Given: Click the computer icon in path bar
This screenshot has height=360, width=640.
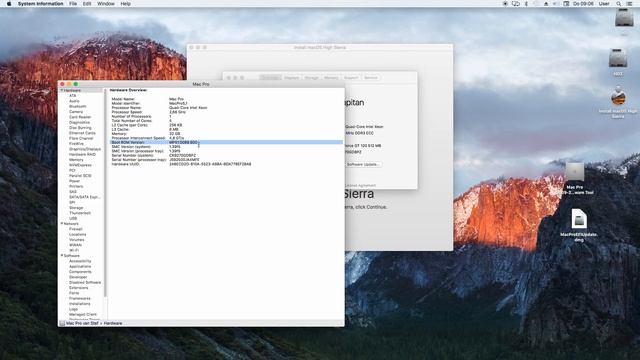Looking at the screenshot, I should tap(62, 323).
